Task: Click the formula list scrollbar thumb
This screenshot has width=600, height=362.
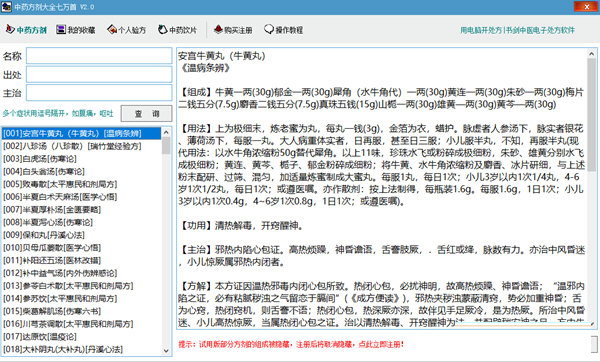Action: coord(166,146)
